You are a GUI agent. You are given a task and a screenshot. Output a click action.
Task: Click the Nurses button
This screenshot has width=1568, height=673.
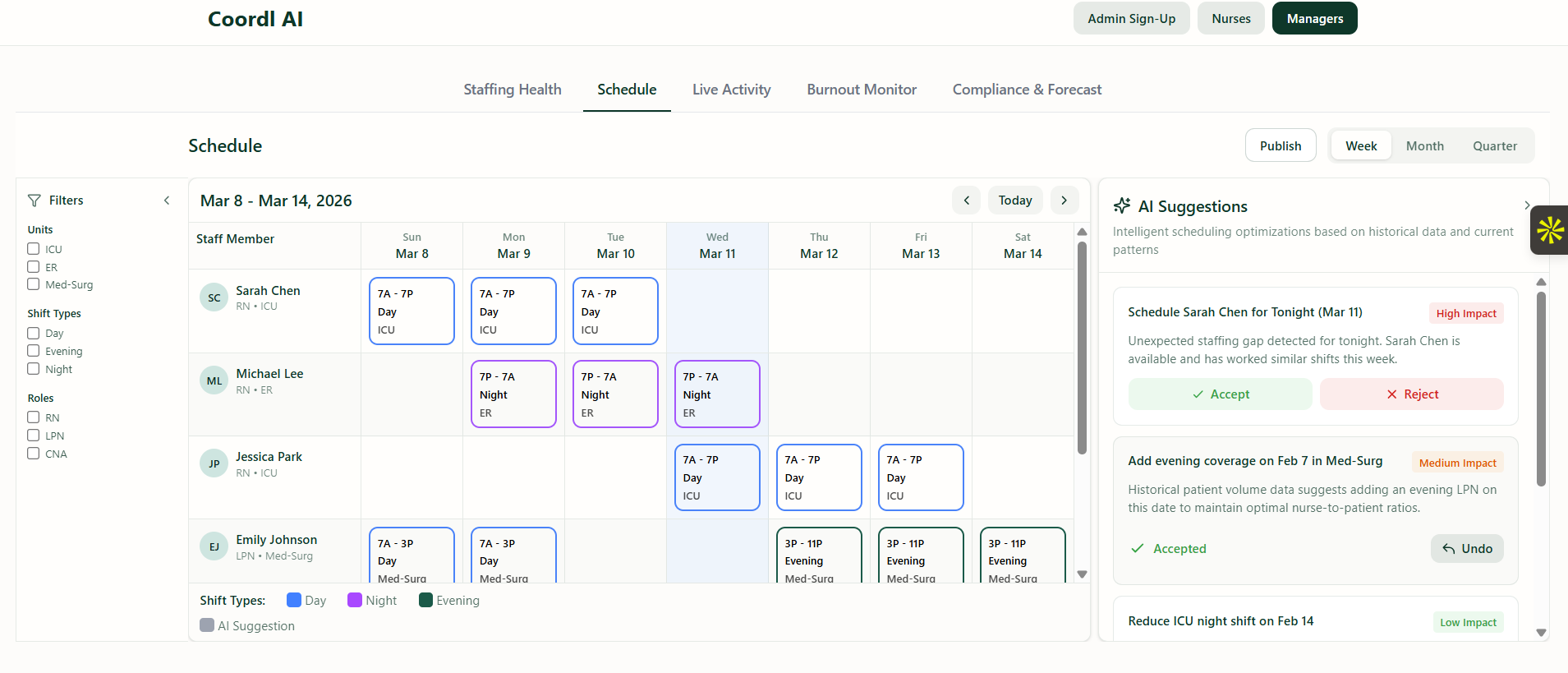pyautogui.click(x=1231, y=18)
